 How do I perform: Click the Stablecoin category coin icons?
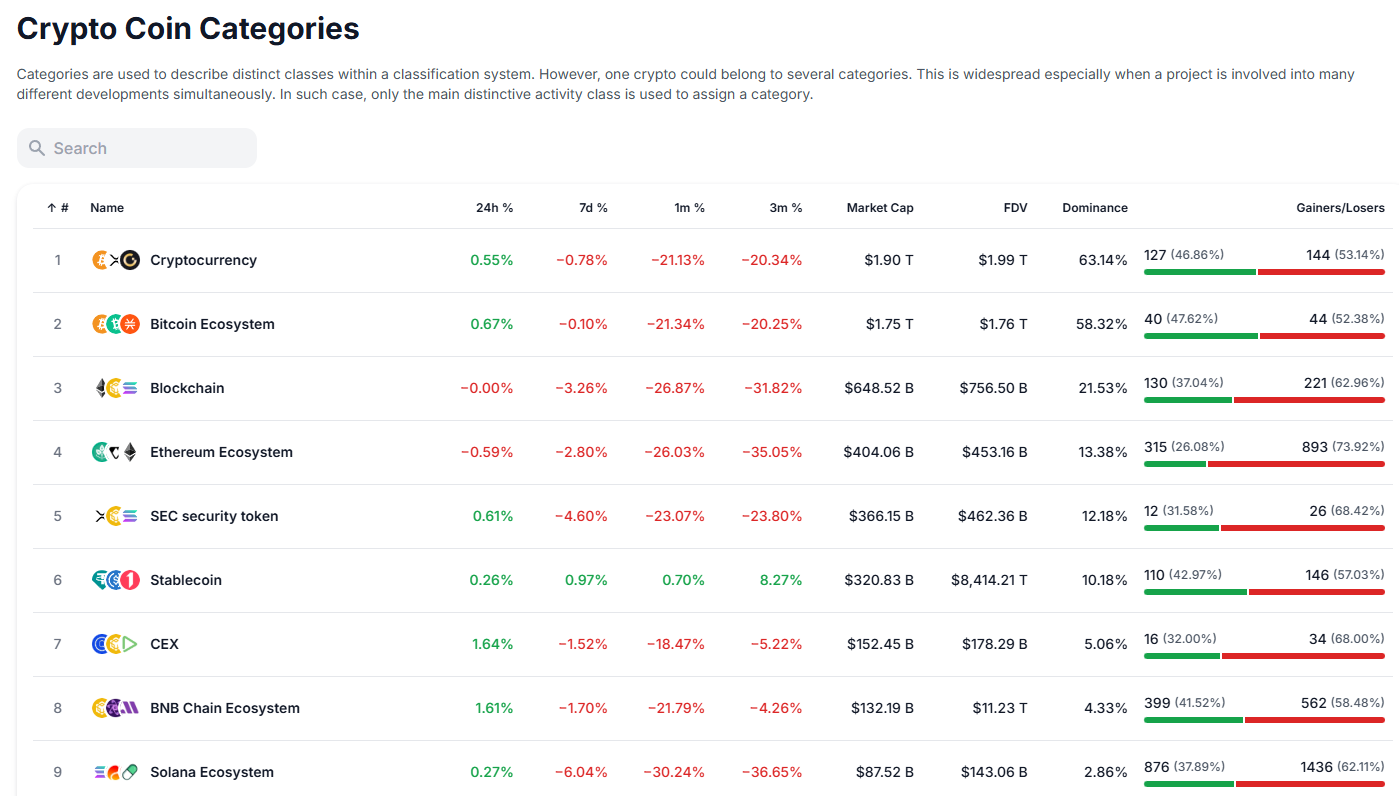coord(116,580)
